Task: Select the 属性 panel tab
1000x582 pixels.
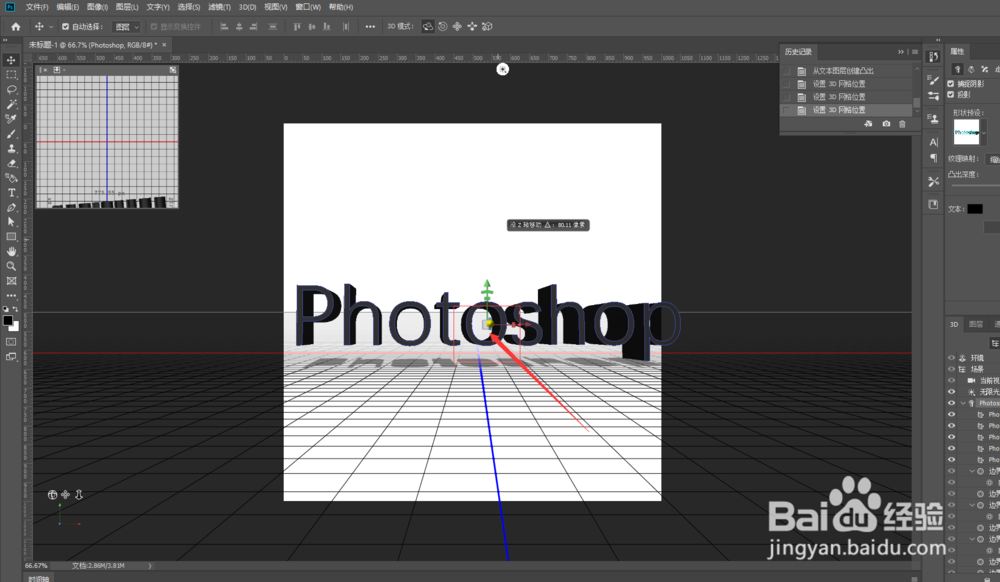Action: (x=957, y=52)
